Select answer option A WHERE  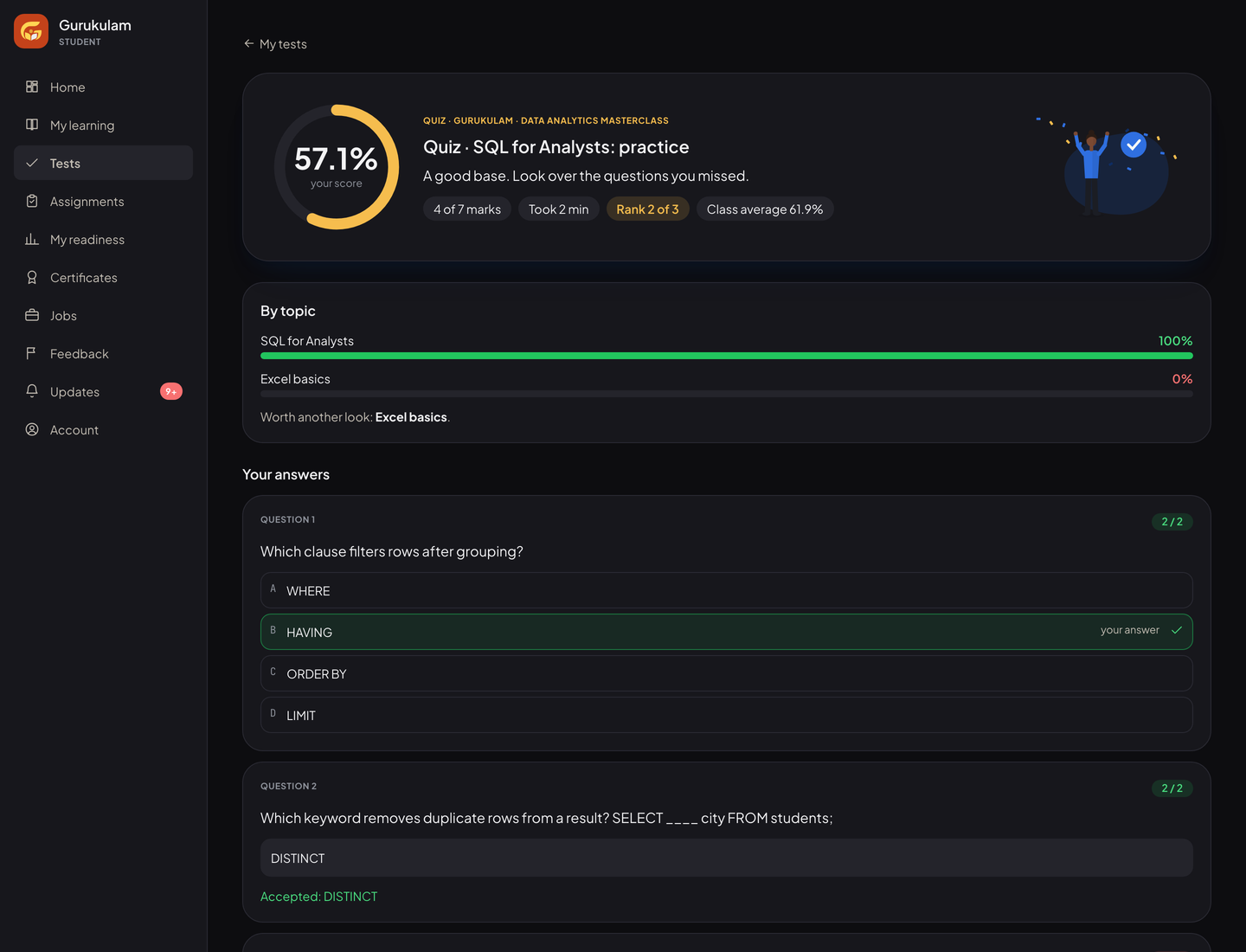[x=727, y=590]
